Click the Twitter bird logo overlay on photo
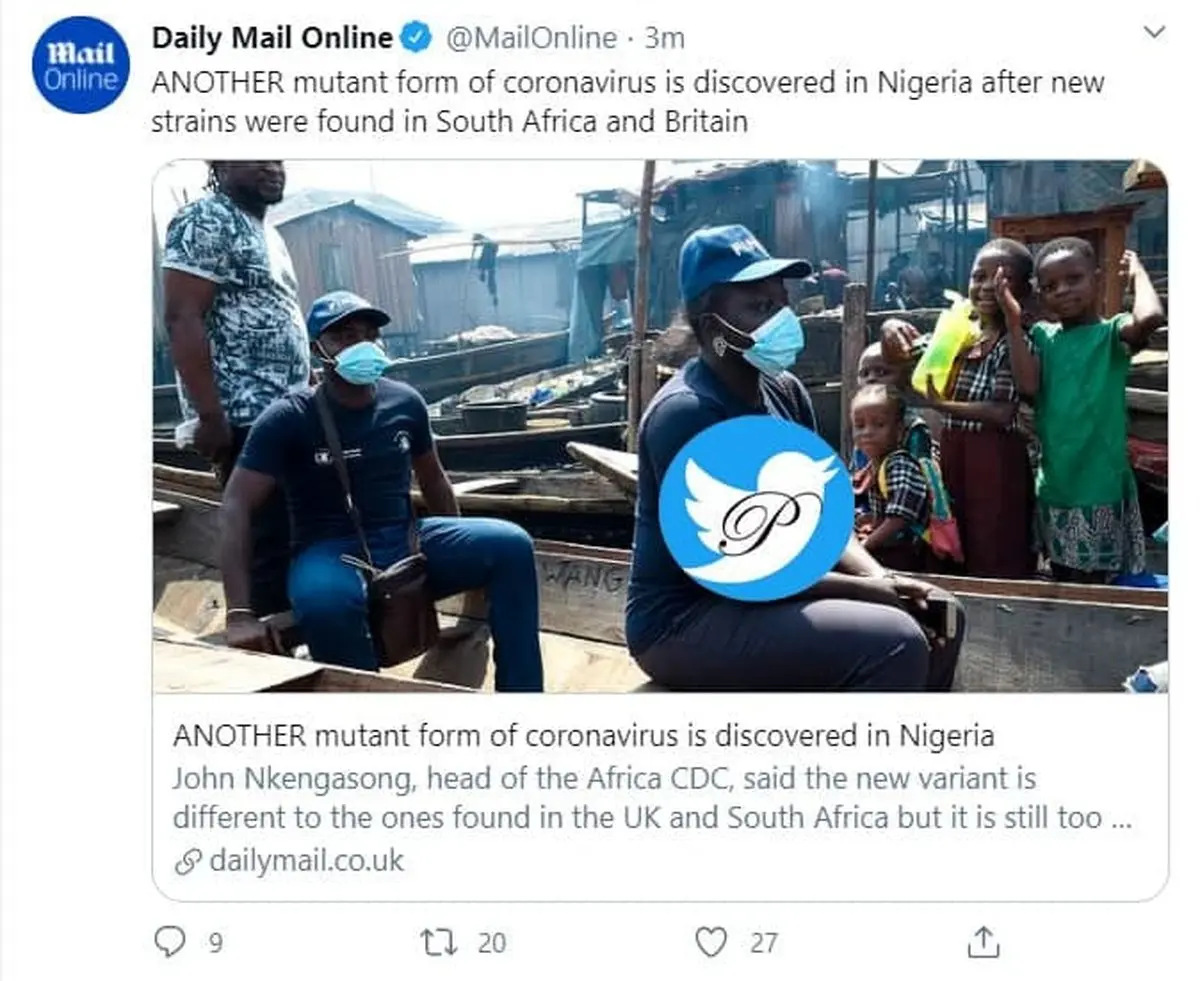The image size is (1200, 981). click(x=755, y=508)
